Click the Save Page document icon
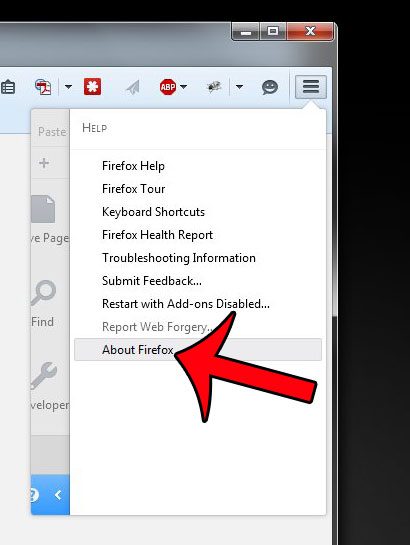The width and height of the screenshot is (410, 545). [x=43, y=209]
